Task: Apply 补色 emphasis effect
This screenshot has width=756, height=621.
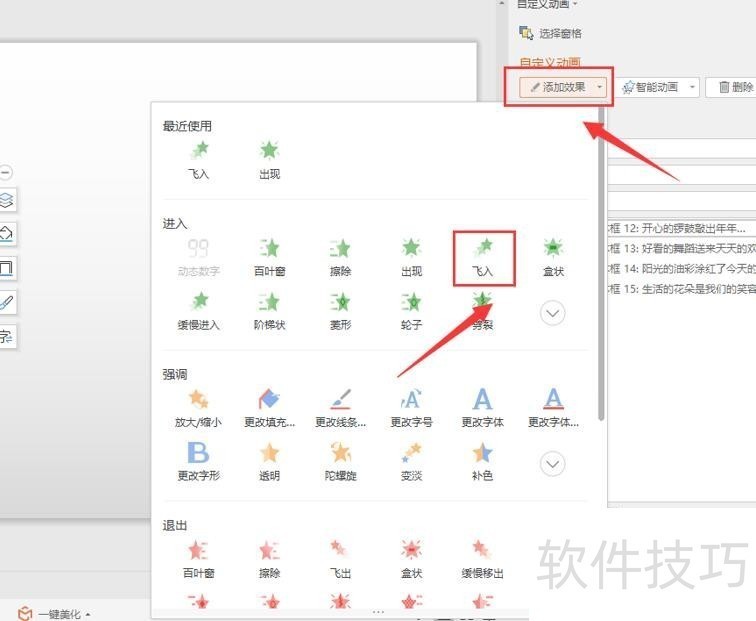Action: [x=483, y=462]
